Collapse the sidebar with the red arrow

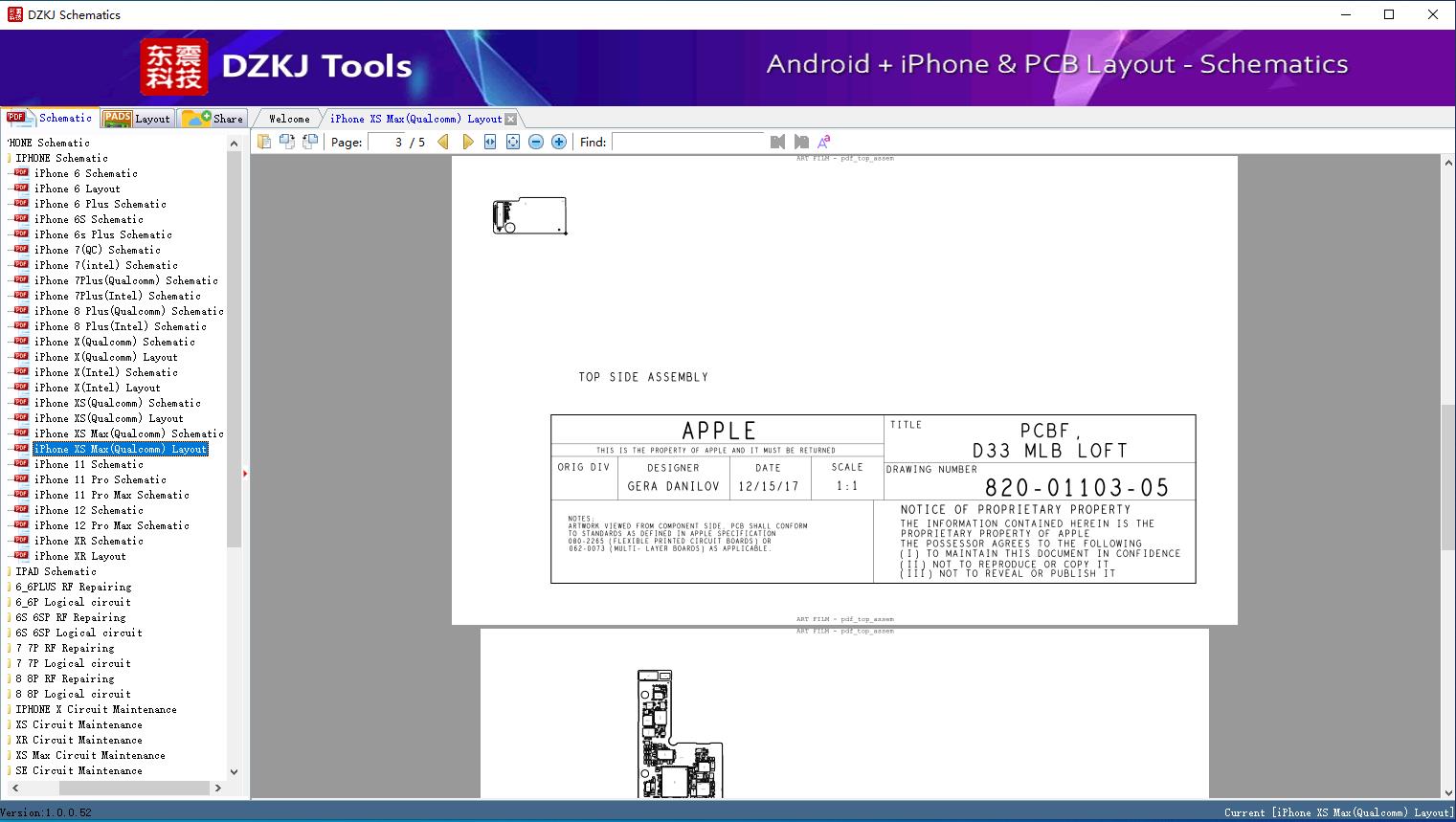[245, 474]
